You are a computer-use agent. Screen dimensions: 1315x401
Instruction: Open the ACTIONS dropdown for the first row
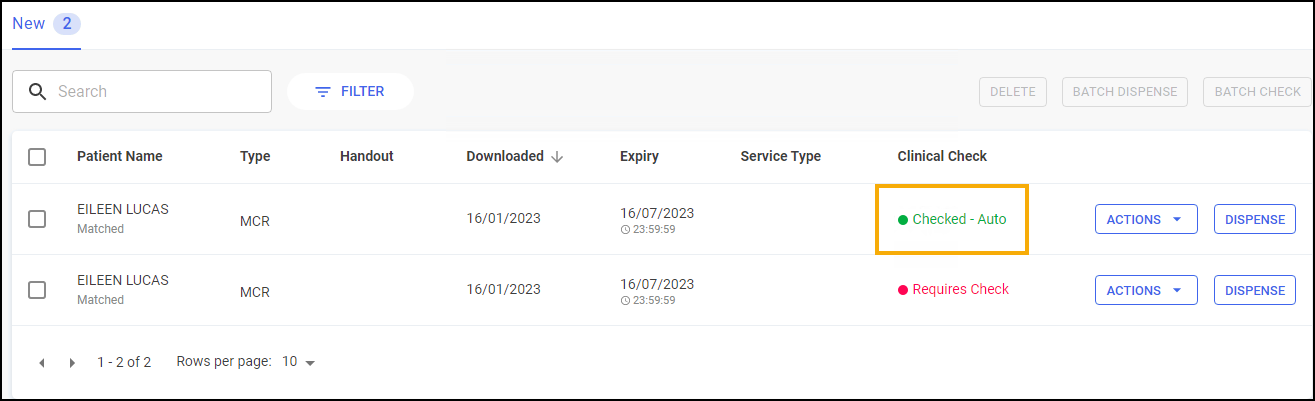[1146, 220]
